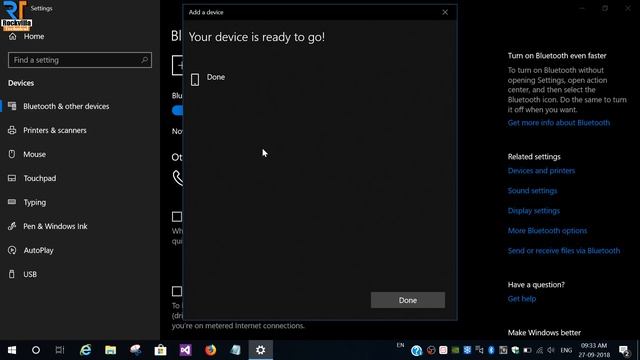Open USB settings
The width and height of the screenshot is (640, 360).
tap(30, 274)
